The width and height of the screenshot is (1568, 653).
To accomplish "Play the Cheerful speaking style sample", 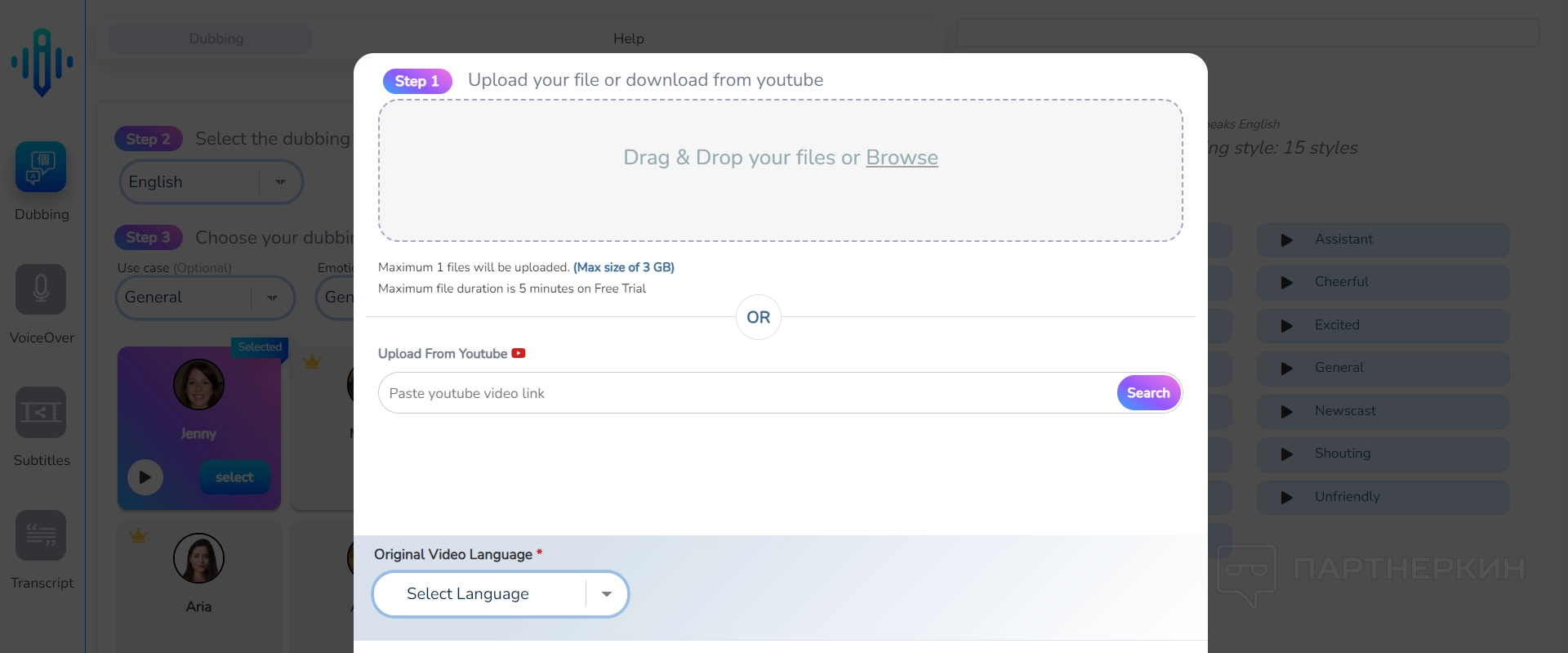I will 1287,283.
